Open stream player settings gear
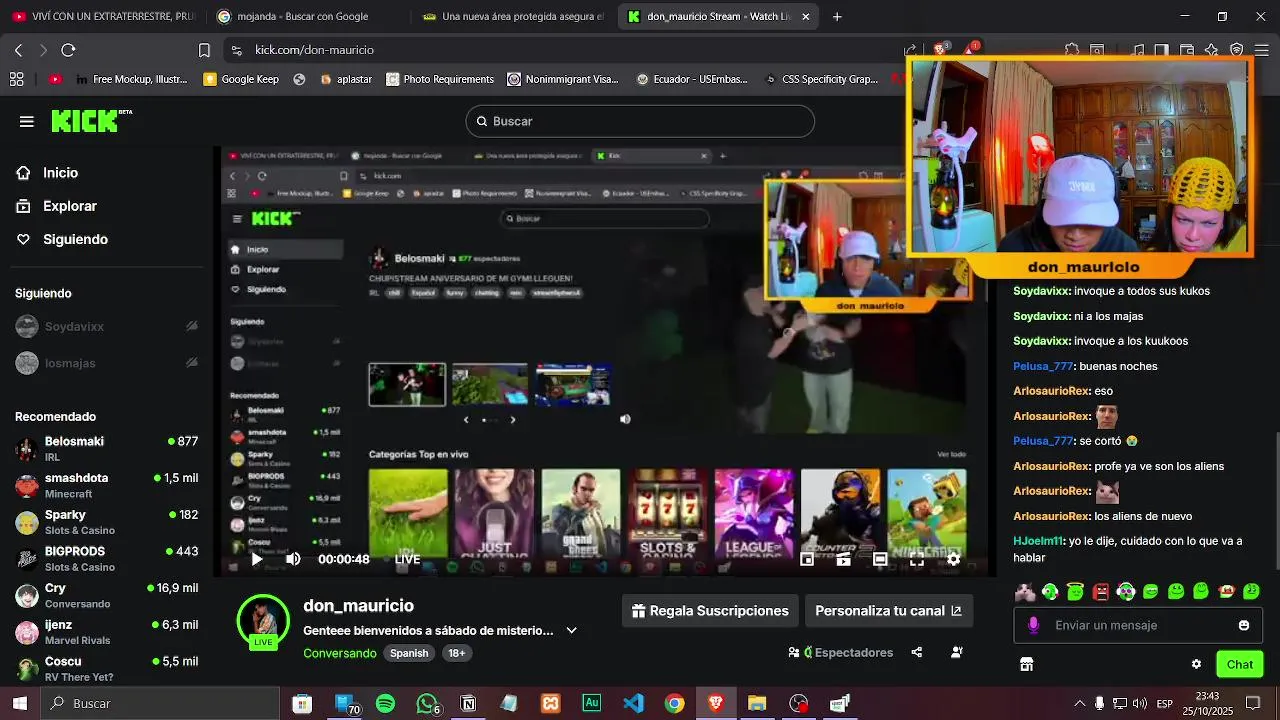Viewport: 1280px width, 720px height. pos(953,559)
